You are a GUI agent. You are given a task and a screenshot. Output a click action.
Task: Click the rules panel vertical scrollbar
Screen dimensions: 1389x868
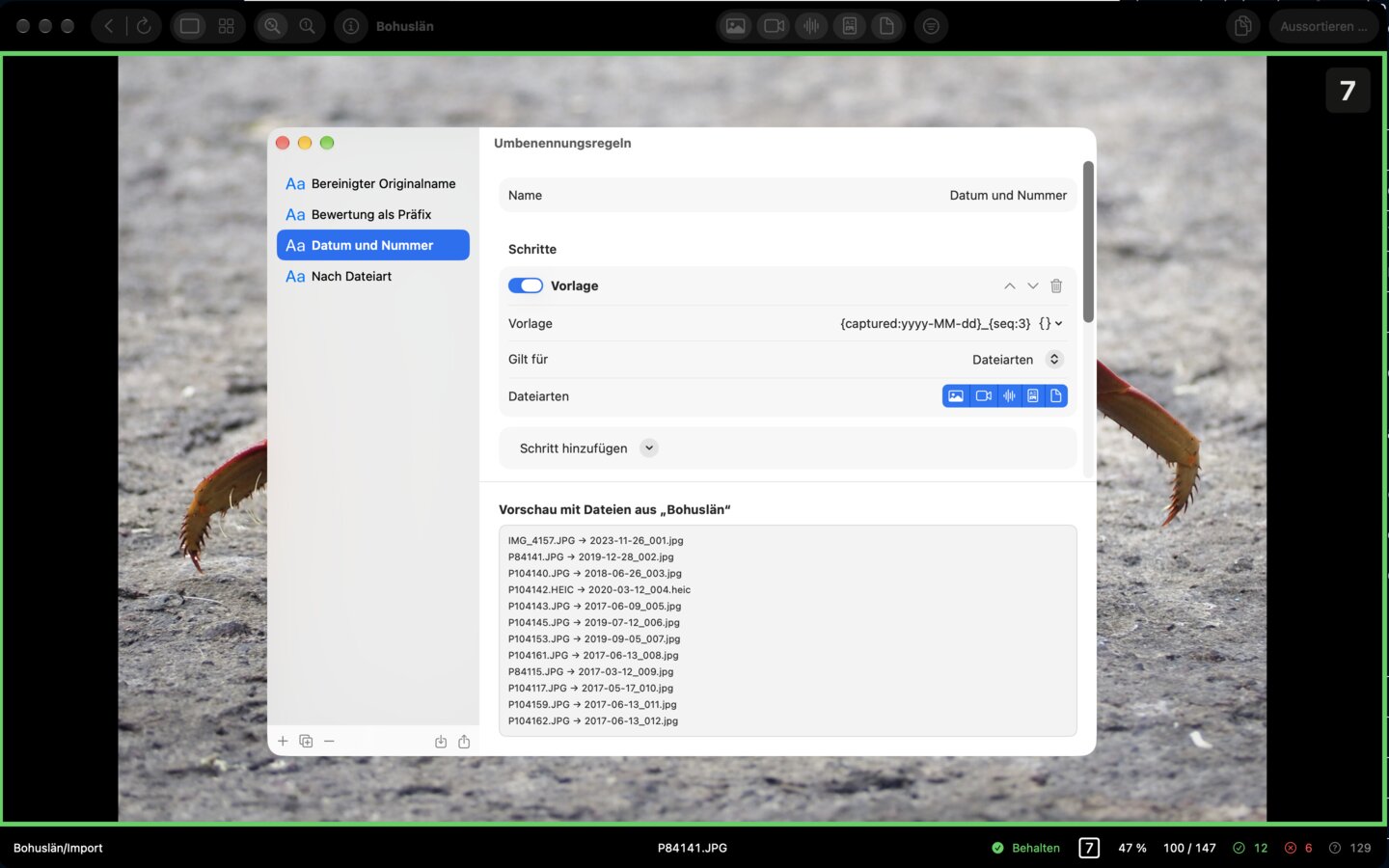point(1088,242)
